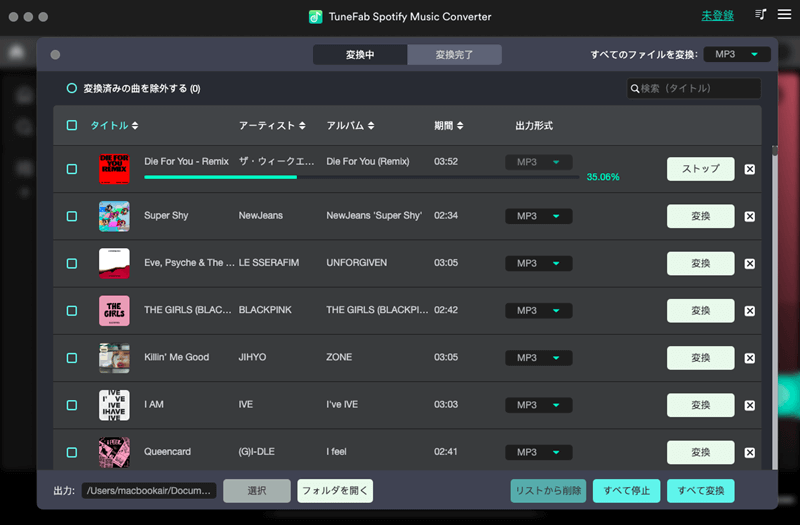Click Queencard album cover thumbnail
The height and width of the screenshot is (525, 800).
(x=114, y=452)
